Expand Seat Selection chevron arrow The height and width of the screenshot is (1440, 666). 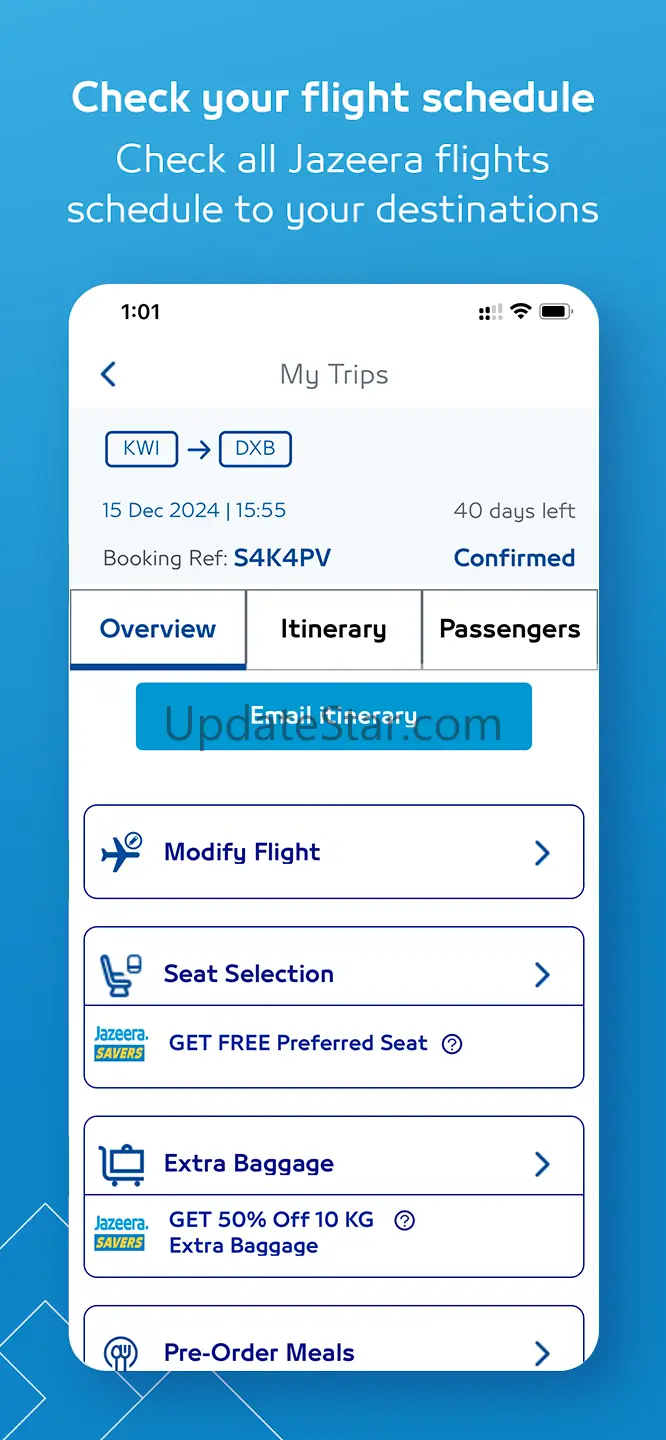pos(542,974)
